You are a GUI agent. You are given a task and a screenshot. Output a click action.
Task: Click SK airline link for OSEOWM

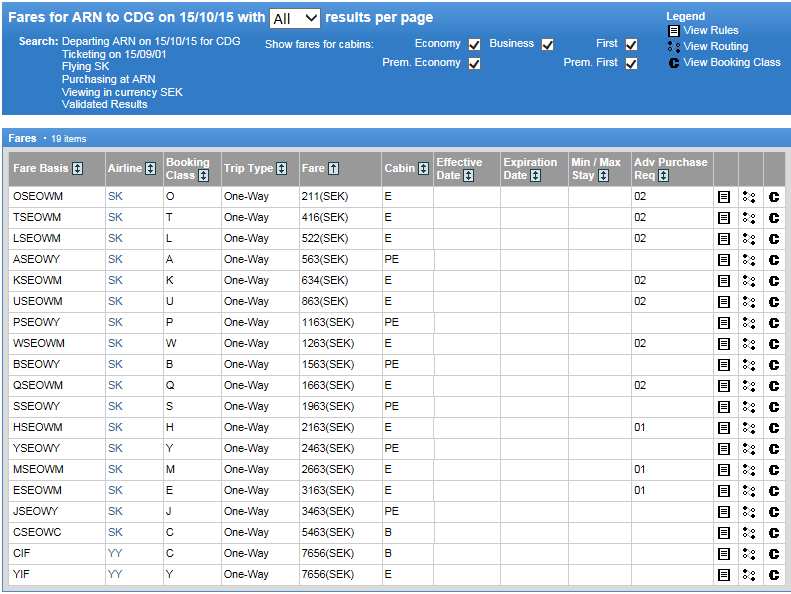[x=115, y=197]
